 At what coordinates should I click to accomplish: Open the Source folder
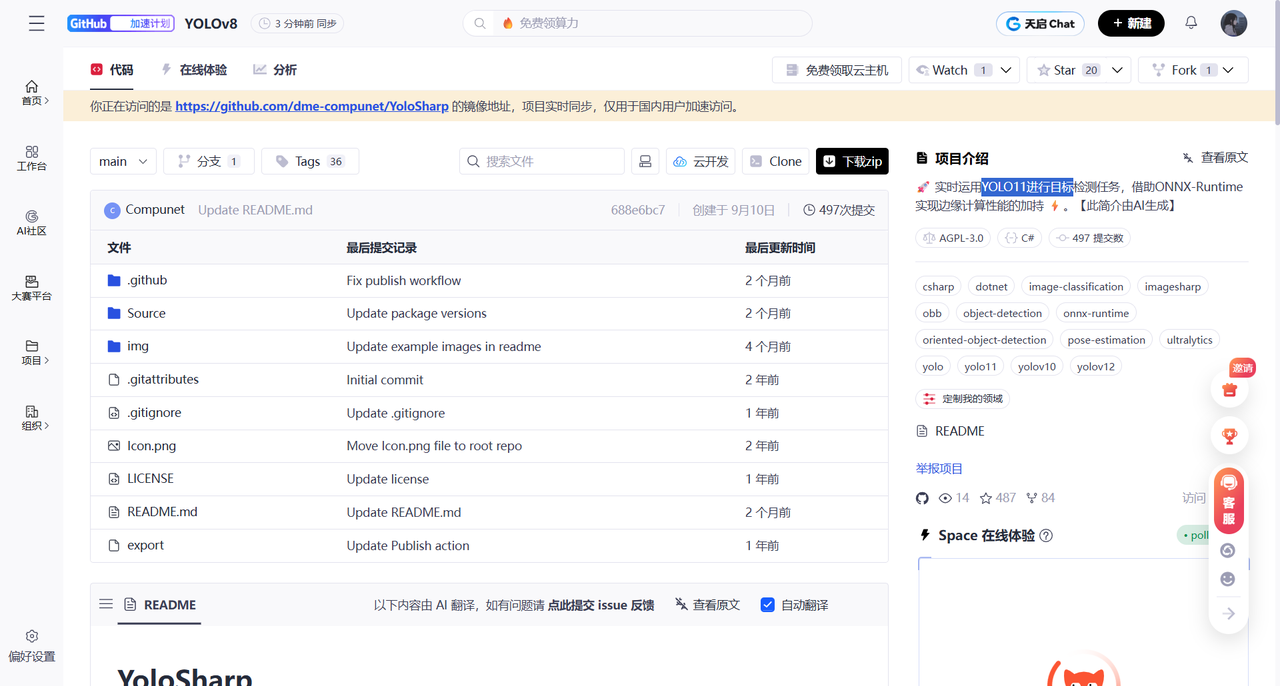pos(146,314)
